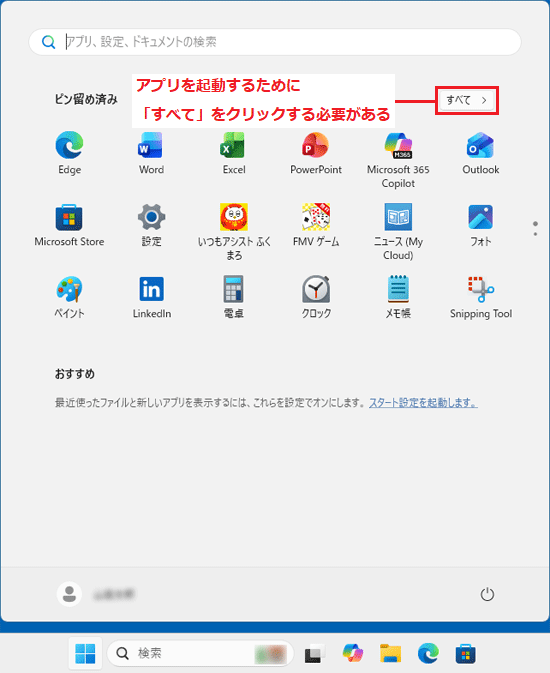Open the Edge pinned app
This screenshot has width=550, height=673.
pos(69,153)
